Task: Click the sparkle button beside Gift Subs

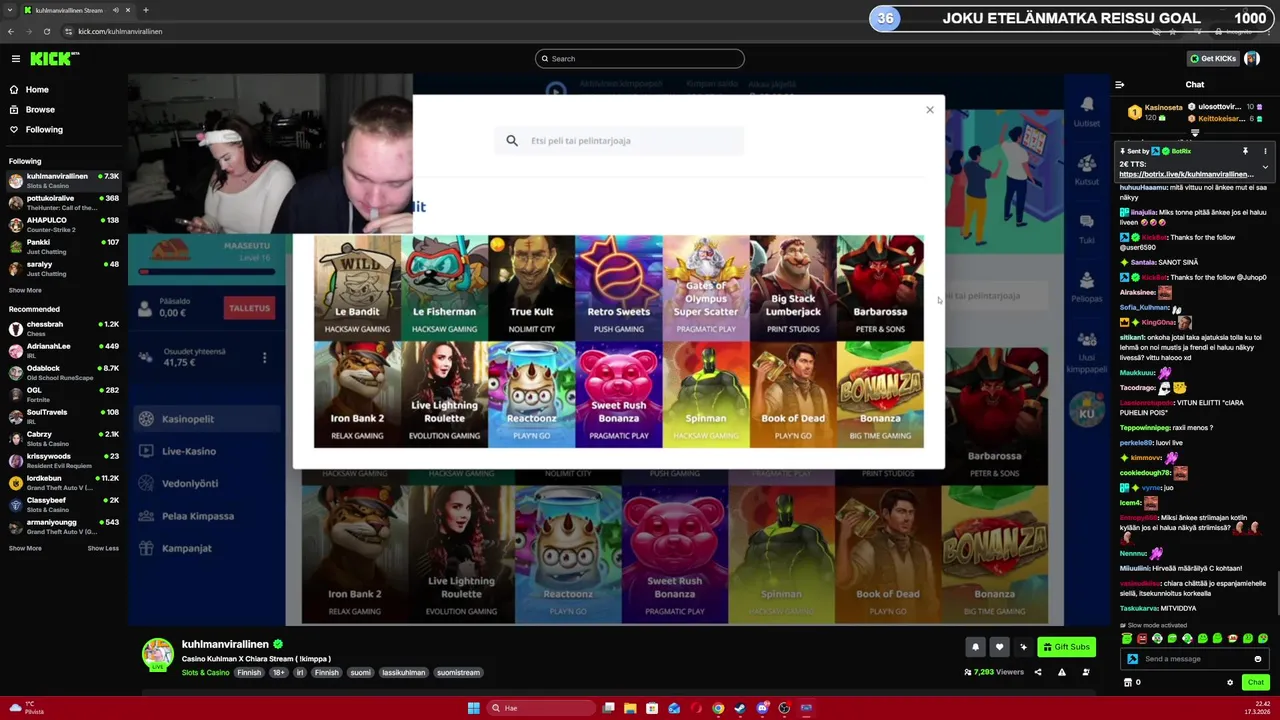Action: (1023, 648)
